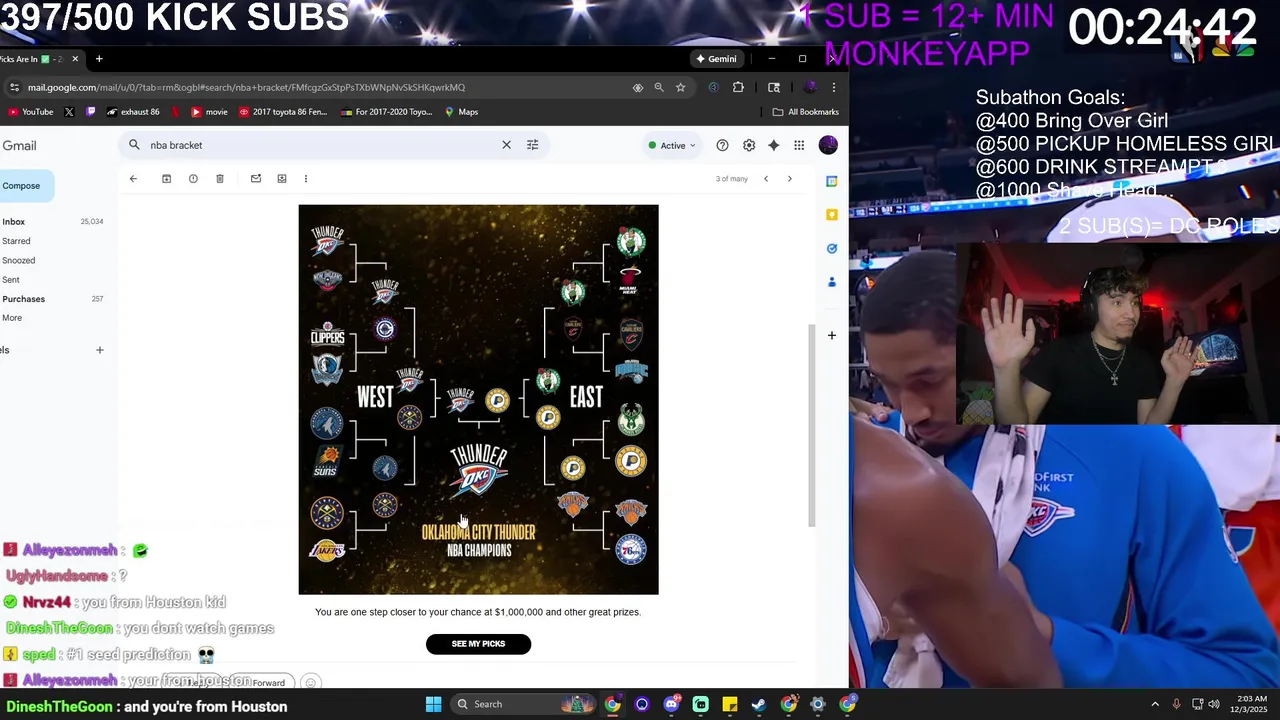The height and width of the screenshot is (720, 1280).
Task: Open Gmail settings gear
Action: (x=749, y=145)
